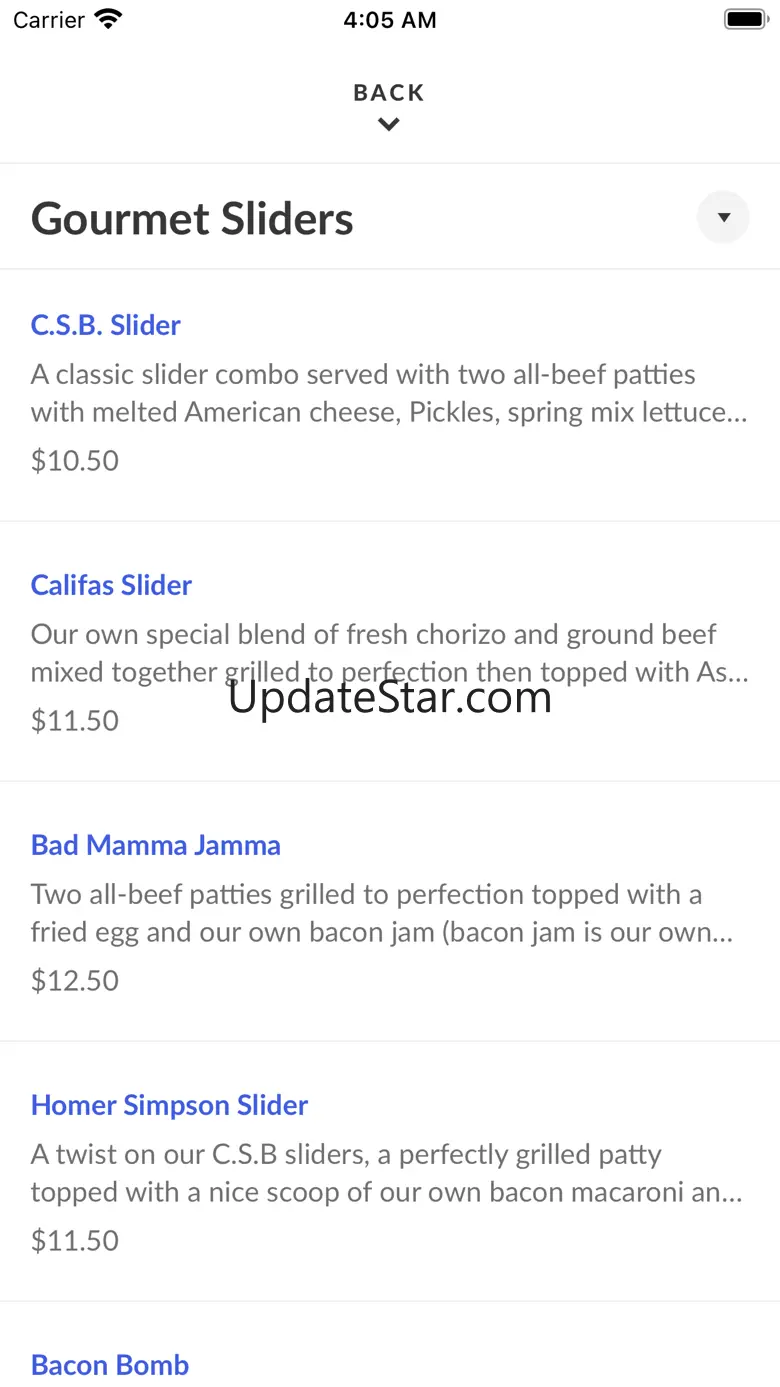Select the Bacon Bomb item
Screen dimensions: 780x1387
coord(110,1365)
